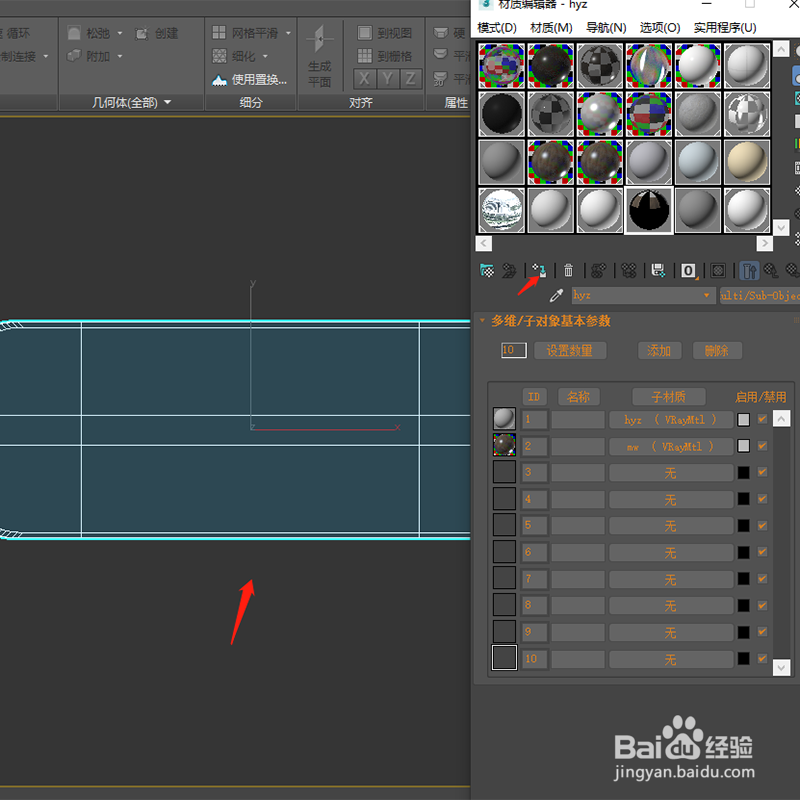
Task: Toggle the Show End Result icon
Action: click(x=749, y=270)
